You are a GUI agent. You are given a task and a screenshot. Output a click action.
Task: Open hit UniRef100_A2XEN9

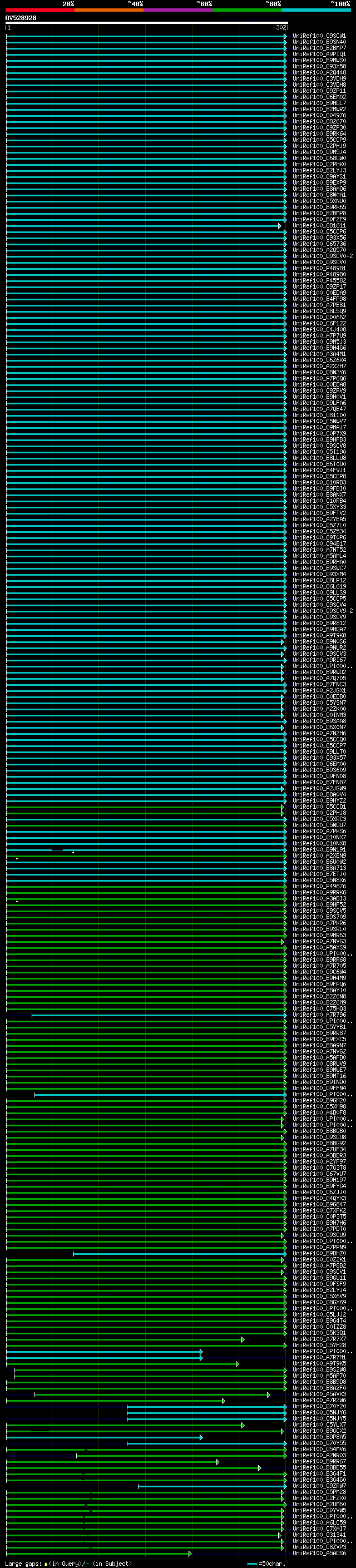(319, 856)
